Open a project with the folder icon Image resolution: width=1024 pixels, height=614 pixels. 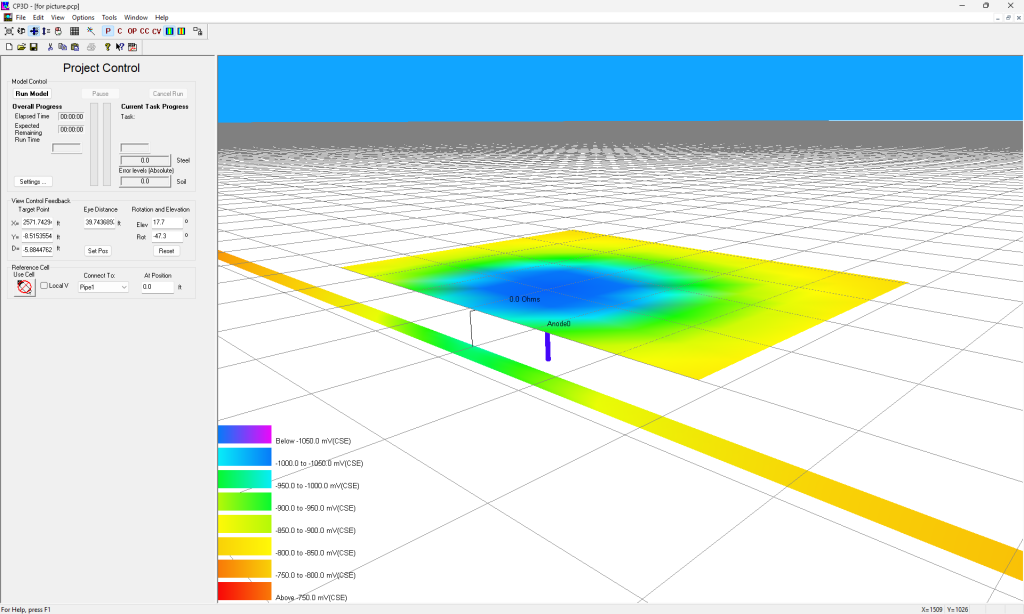coord(21,47)
